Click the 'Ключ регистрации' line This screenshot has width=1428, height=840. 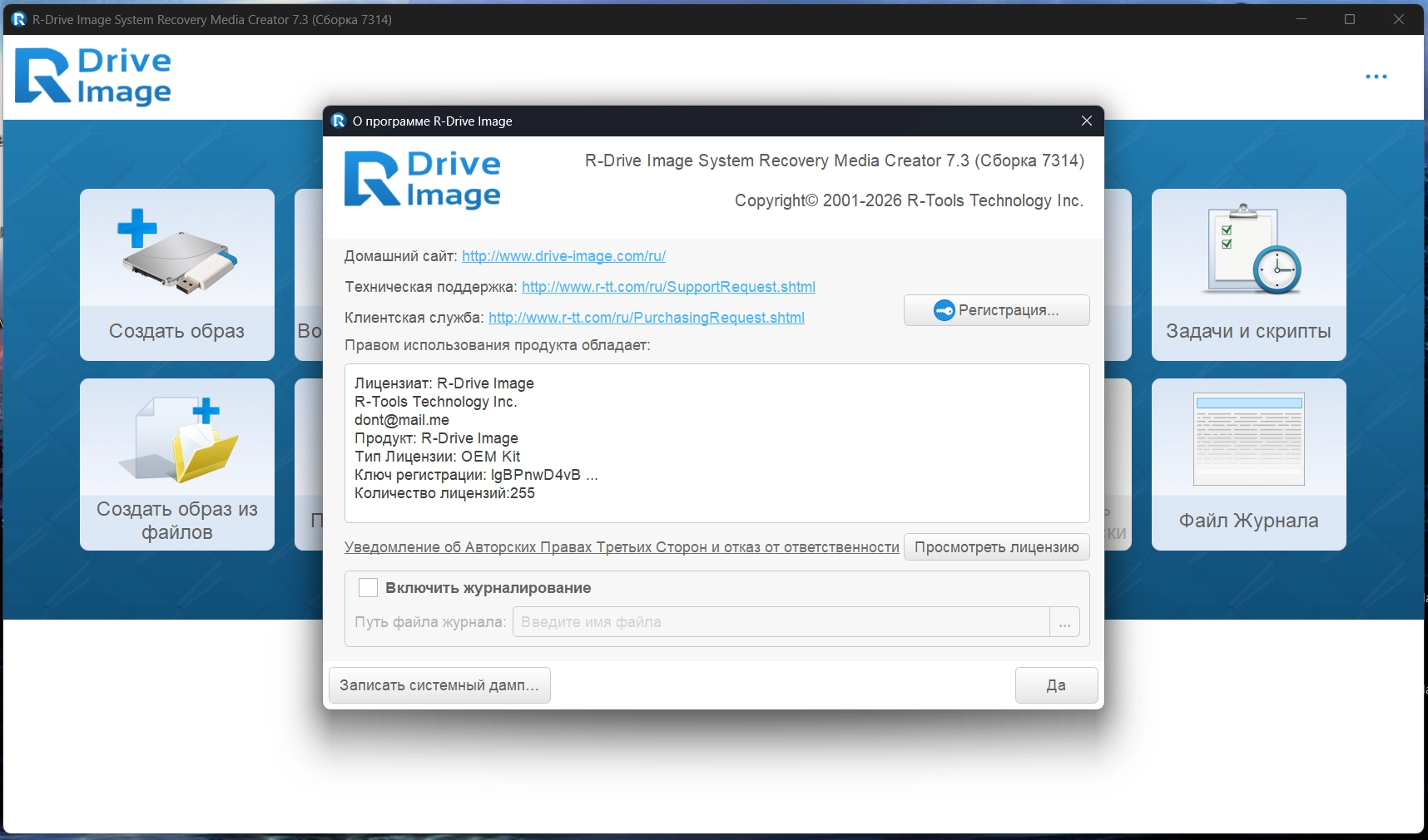[x=476, y=475]
